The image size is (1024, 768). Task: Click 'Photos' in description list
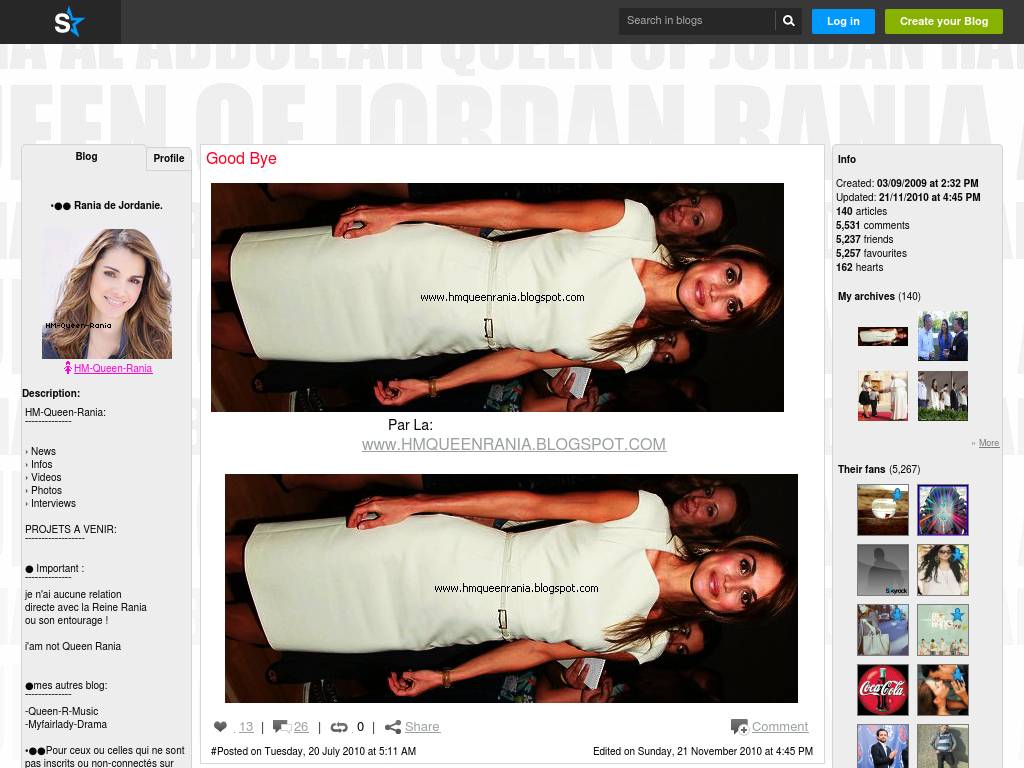[46, 490]
